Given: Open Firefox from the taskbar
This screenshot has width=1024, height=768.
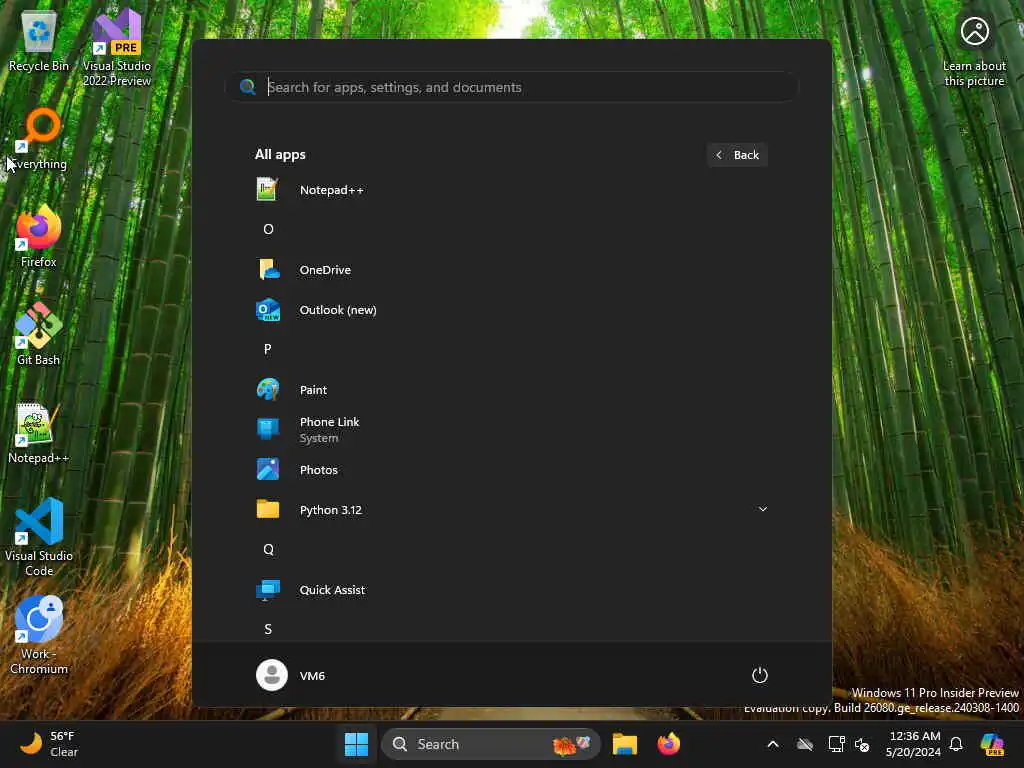Looking at the screenshot, I should click(x=669, y=744).
